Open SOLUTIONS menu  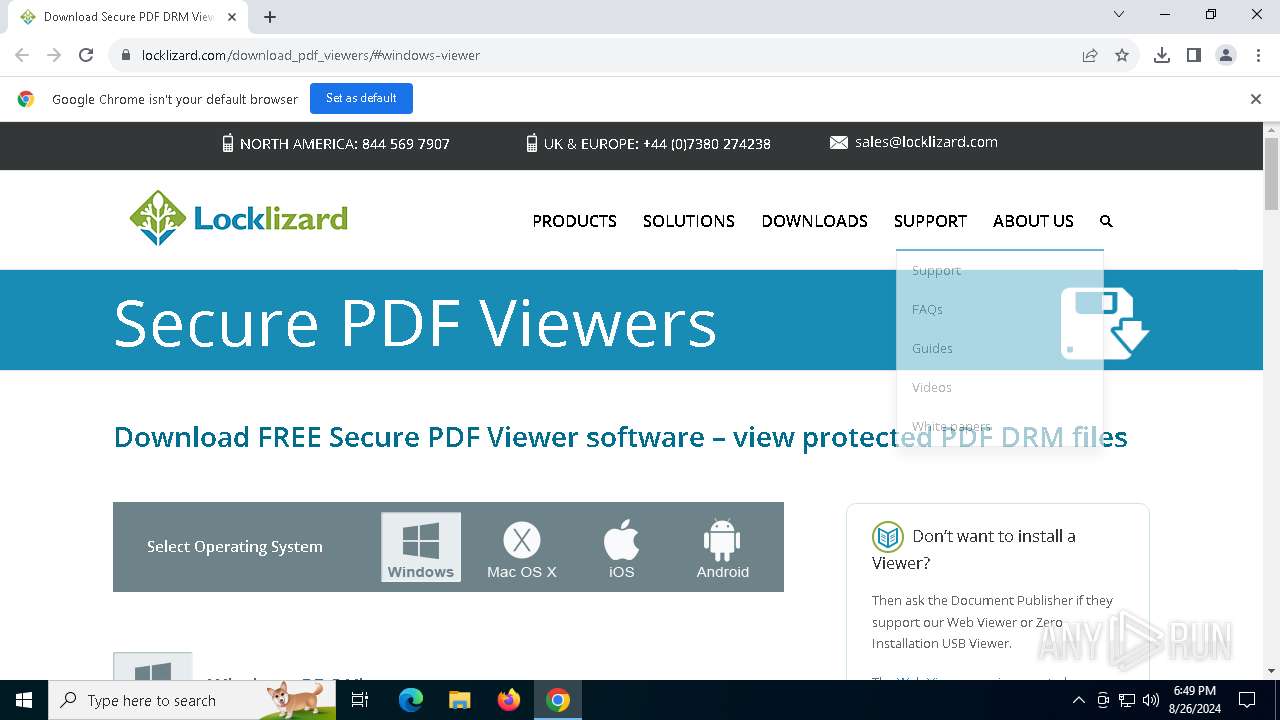pyautogui.click(x=689, y=221)
